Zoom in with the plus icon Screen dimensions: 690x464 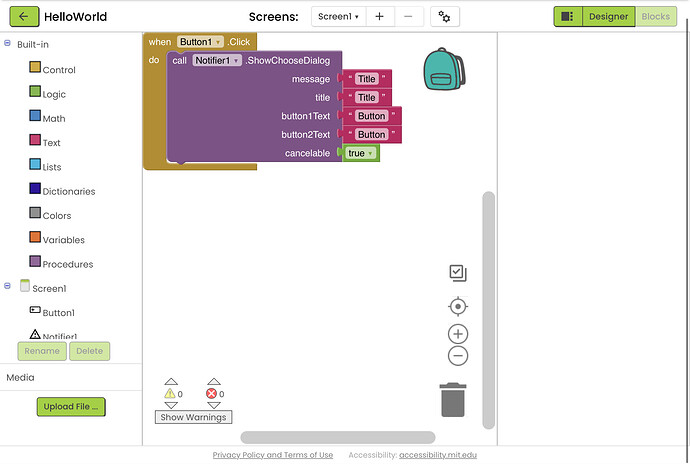tap(458, 334)
